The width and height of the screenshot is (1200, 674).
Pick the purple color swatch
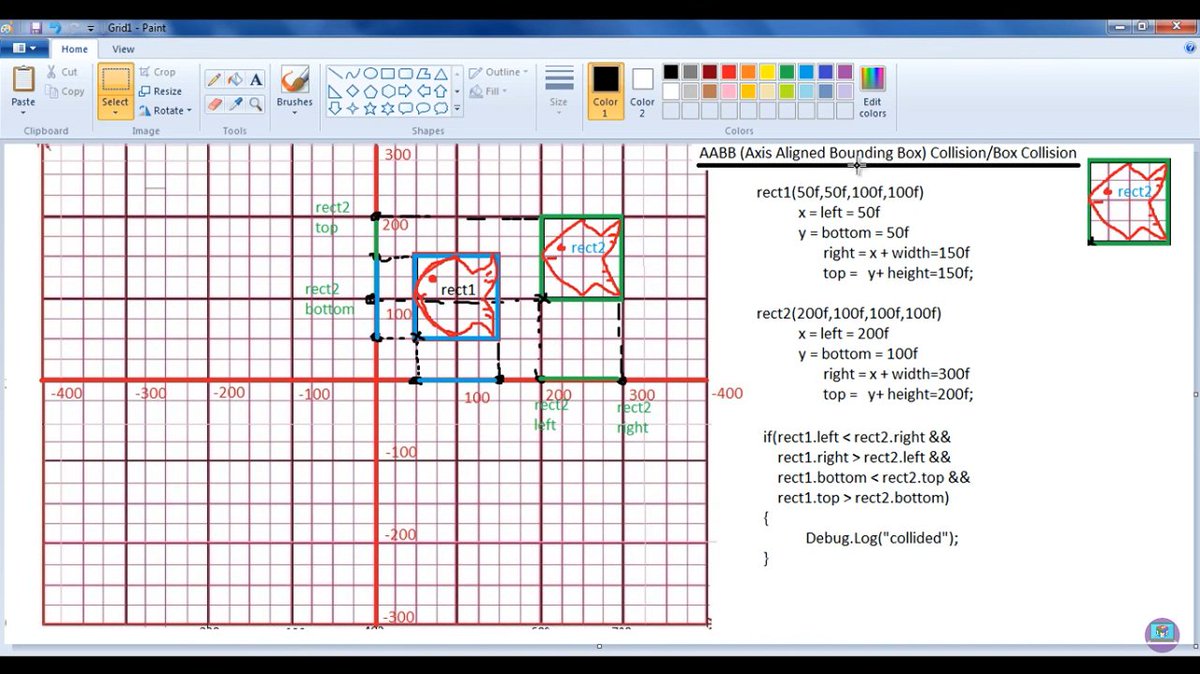click(845, 72)
